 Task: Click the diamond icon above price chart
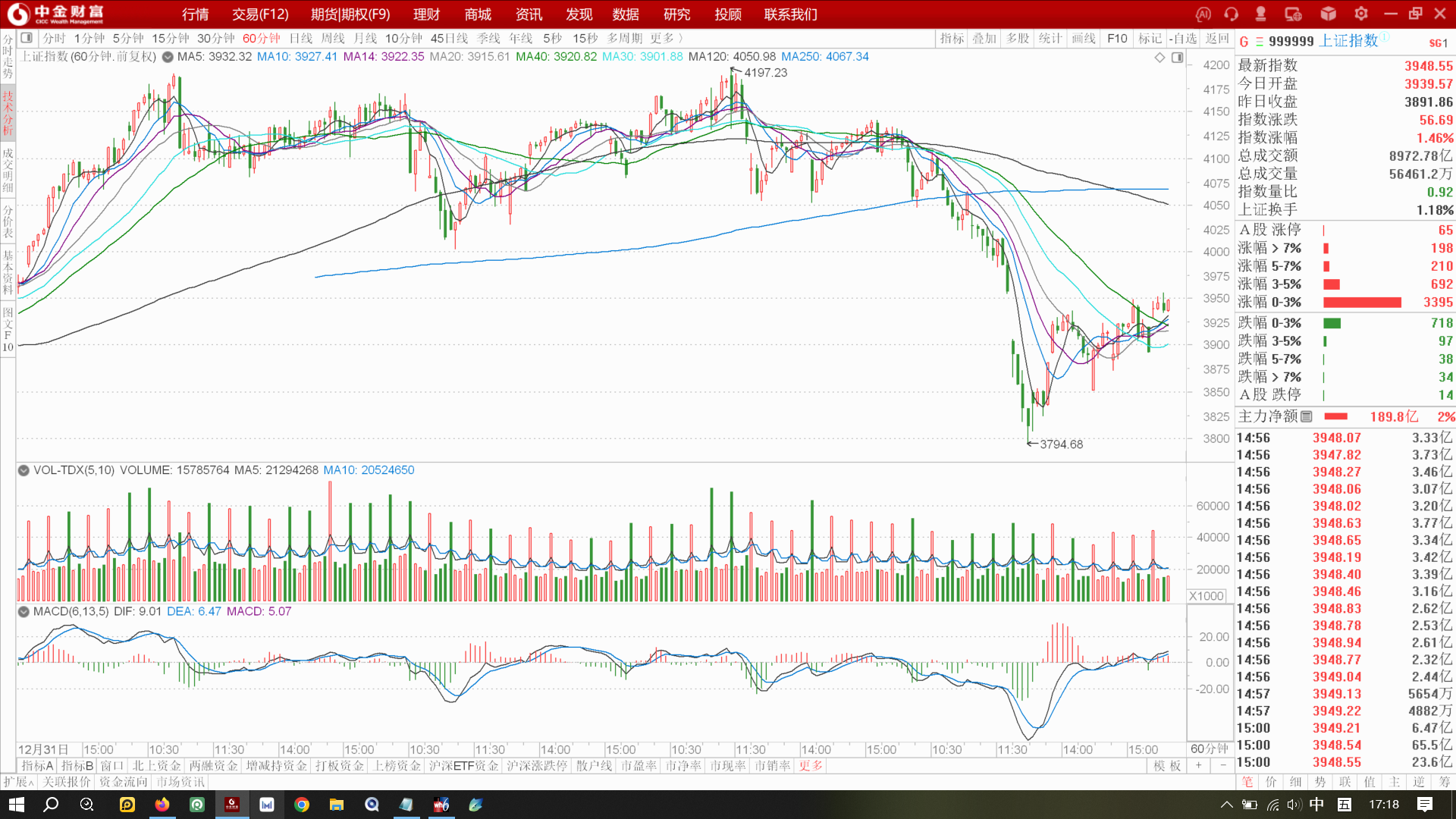pos(1159,58)
